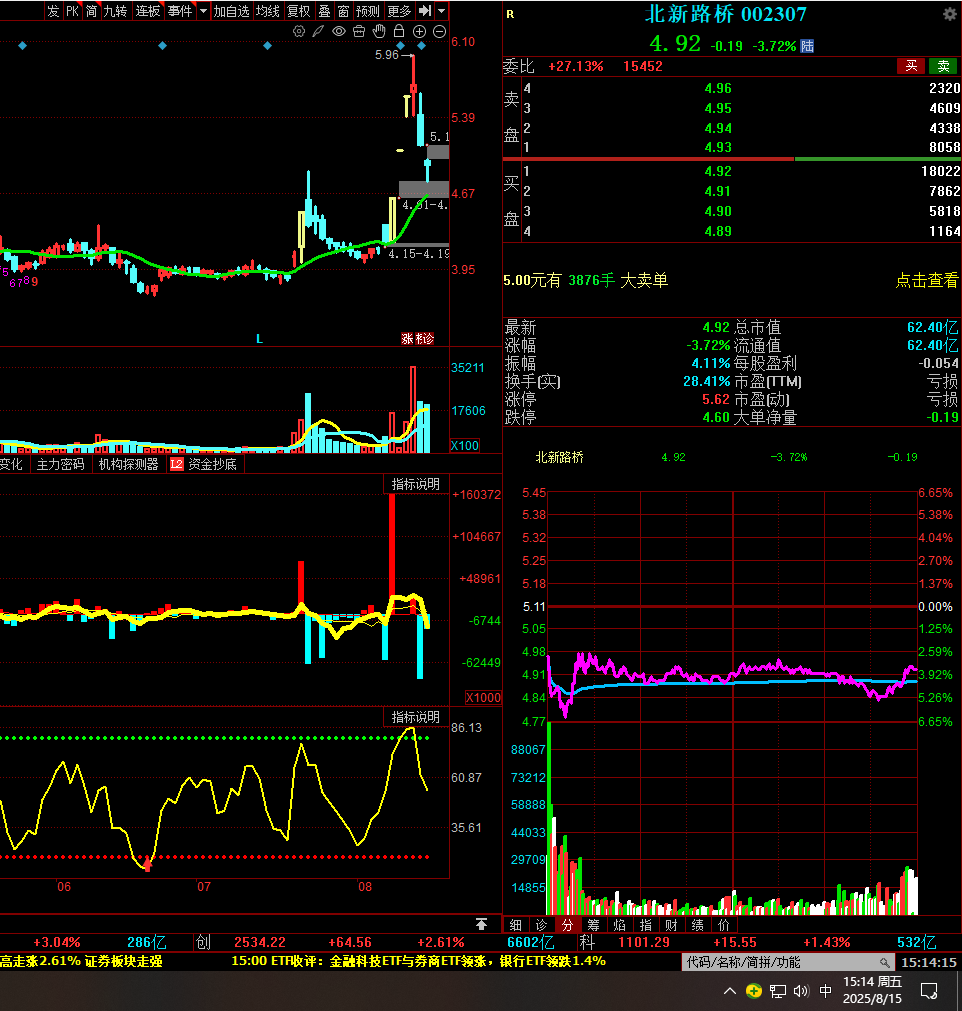Screen dimensions: 962x1011
Task: Click the 创 index value 2534.22
Action: pyautogui.click(x=259, y=943)
